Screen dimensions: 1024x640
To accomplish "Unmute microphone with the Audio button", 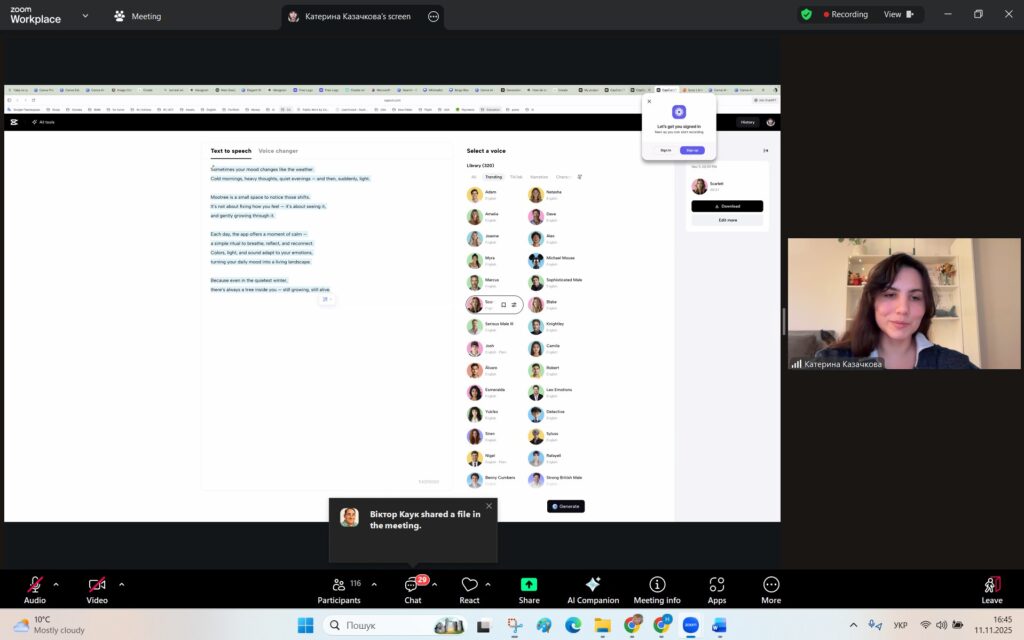I will click(x=35, y=586).
